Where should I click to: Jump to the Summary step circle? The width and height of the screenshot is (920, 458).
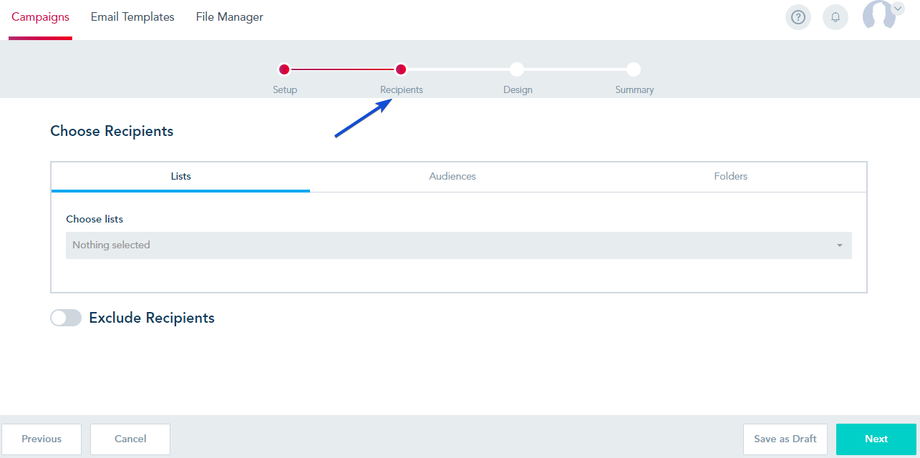point(634,70)
